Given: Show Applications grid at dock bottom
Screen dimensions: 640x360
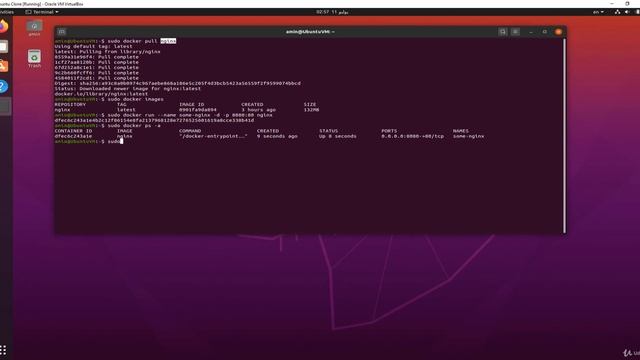Looking at the screenshot, I should pos(3,350).
